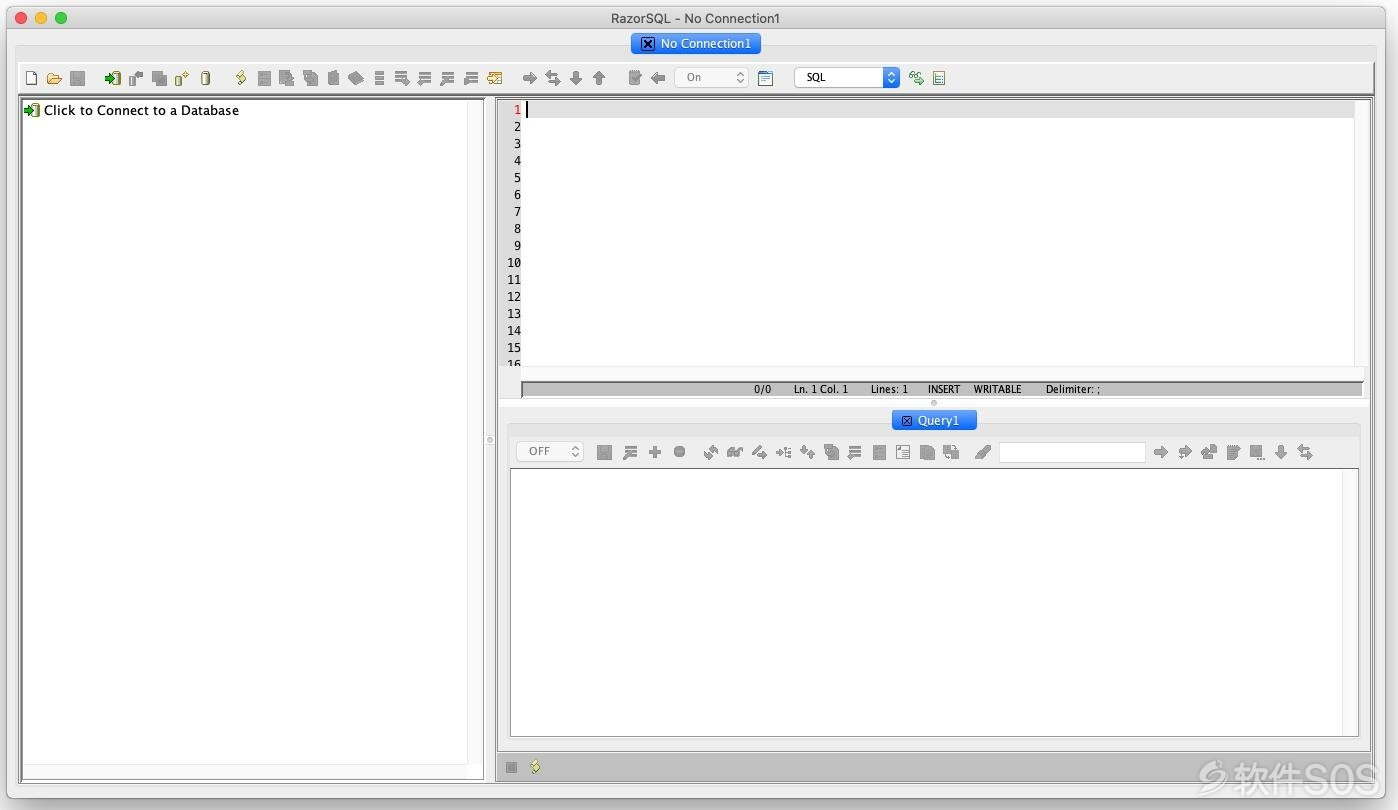Click the green zoom button of the window

[61, 18]
